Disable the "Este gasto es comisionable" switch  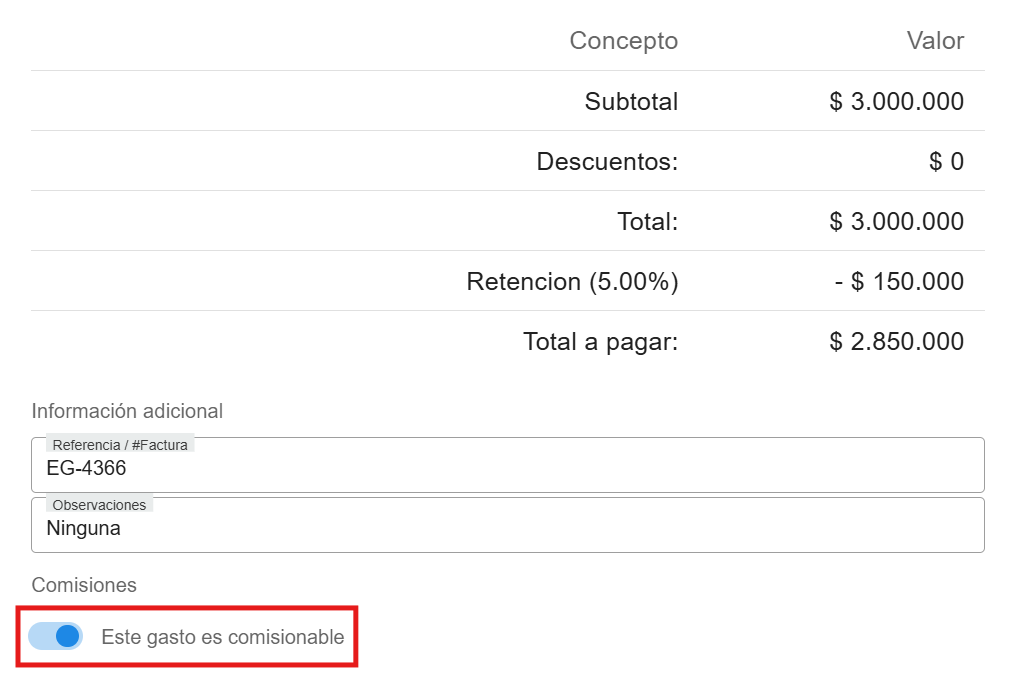[56, 636]
